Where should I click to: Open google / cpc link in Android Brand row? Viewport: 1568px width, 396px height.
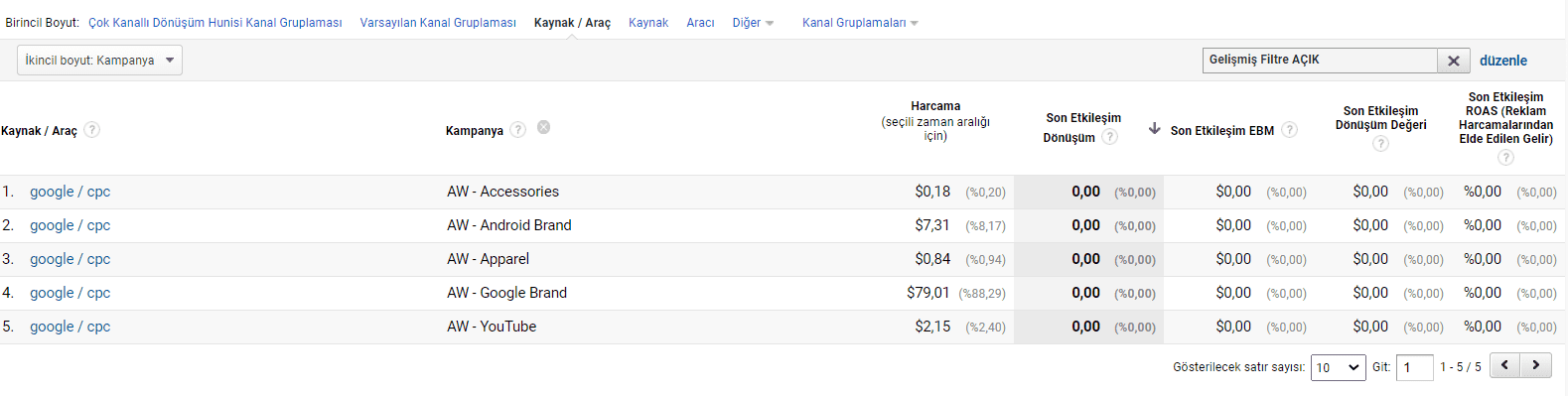pos(70,225)
